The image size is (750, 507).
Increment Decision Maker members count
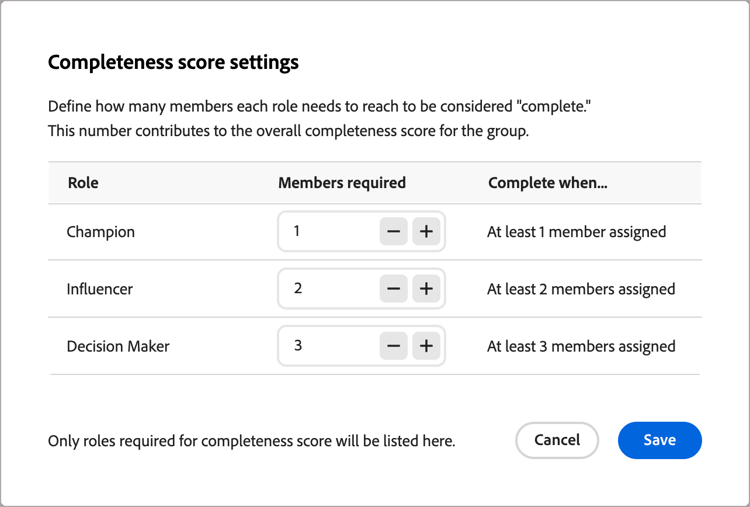[426, 346]
